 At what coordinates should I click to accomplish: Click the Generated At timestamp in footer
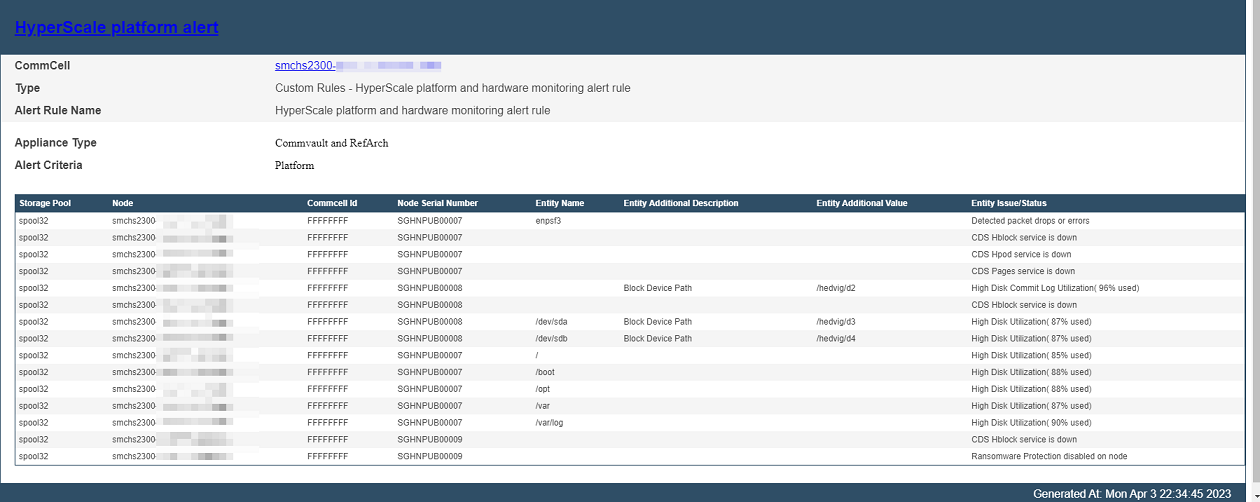coord(1138,494)
